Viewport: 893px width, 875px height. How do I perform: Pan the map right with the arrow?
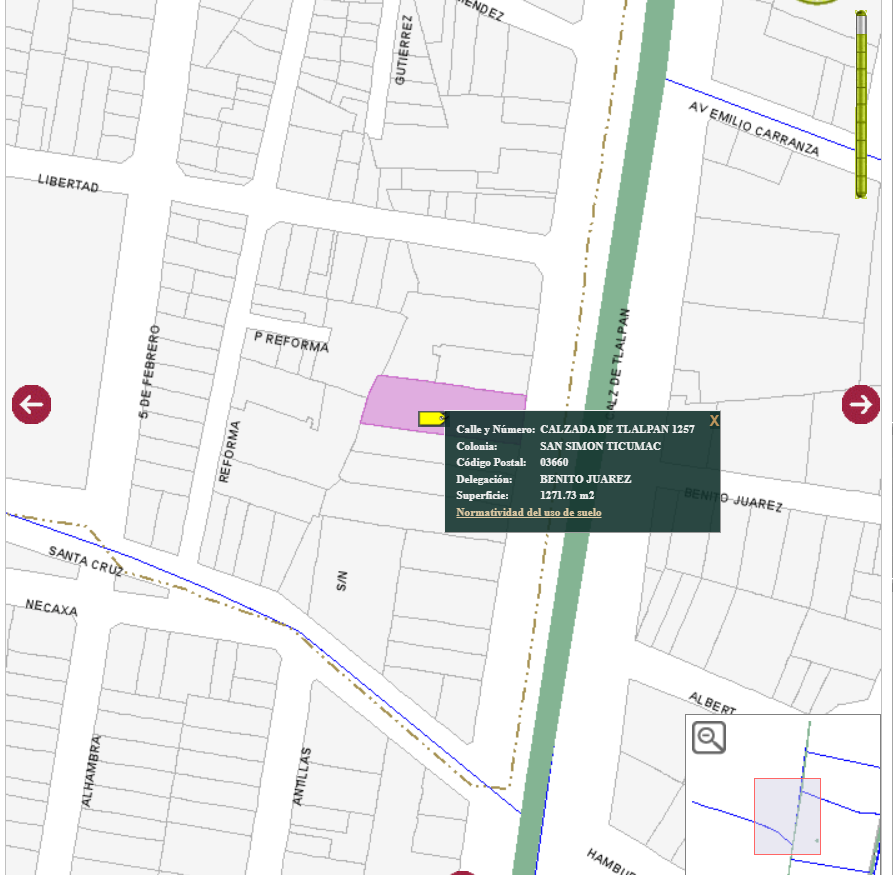[861, 404]
